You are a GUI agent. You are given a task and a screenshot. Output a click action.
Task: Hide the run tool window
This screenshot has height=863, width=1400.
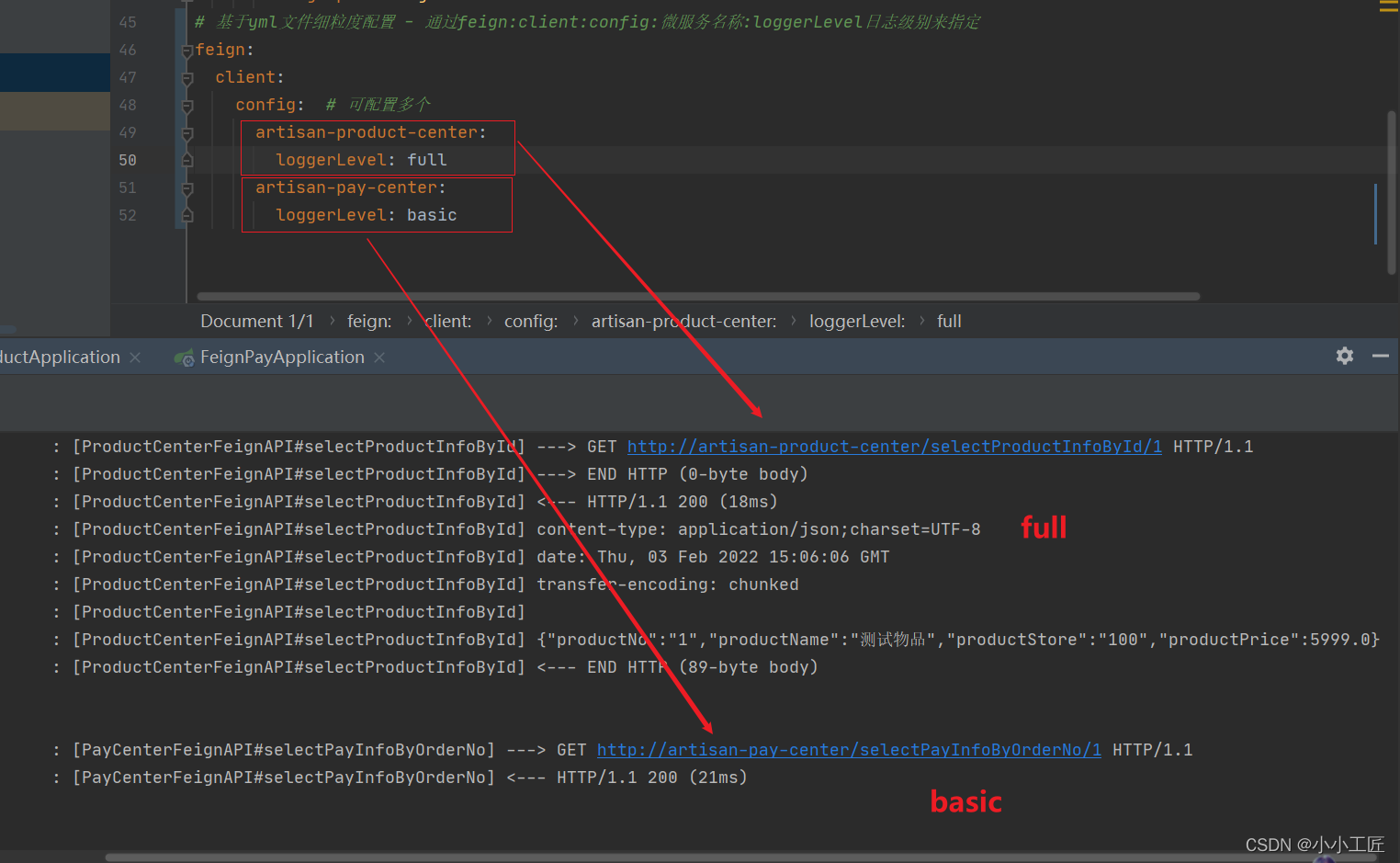(x=1380, y=356)
